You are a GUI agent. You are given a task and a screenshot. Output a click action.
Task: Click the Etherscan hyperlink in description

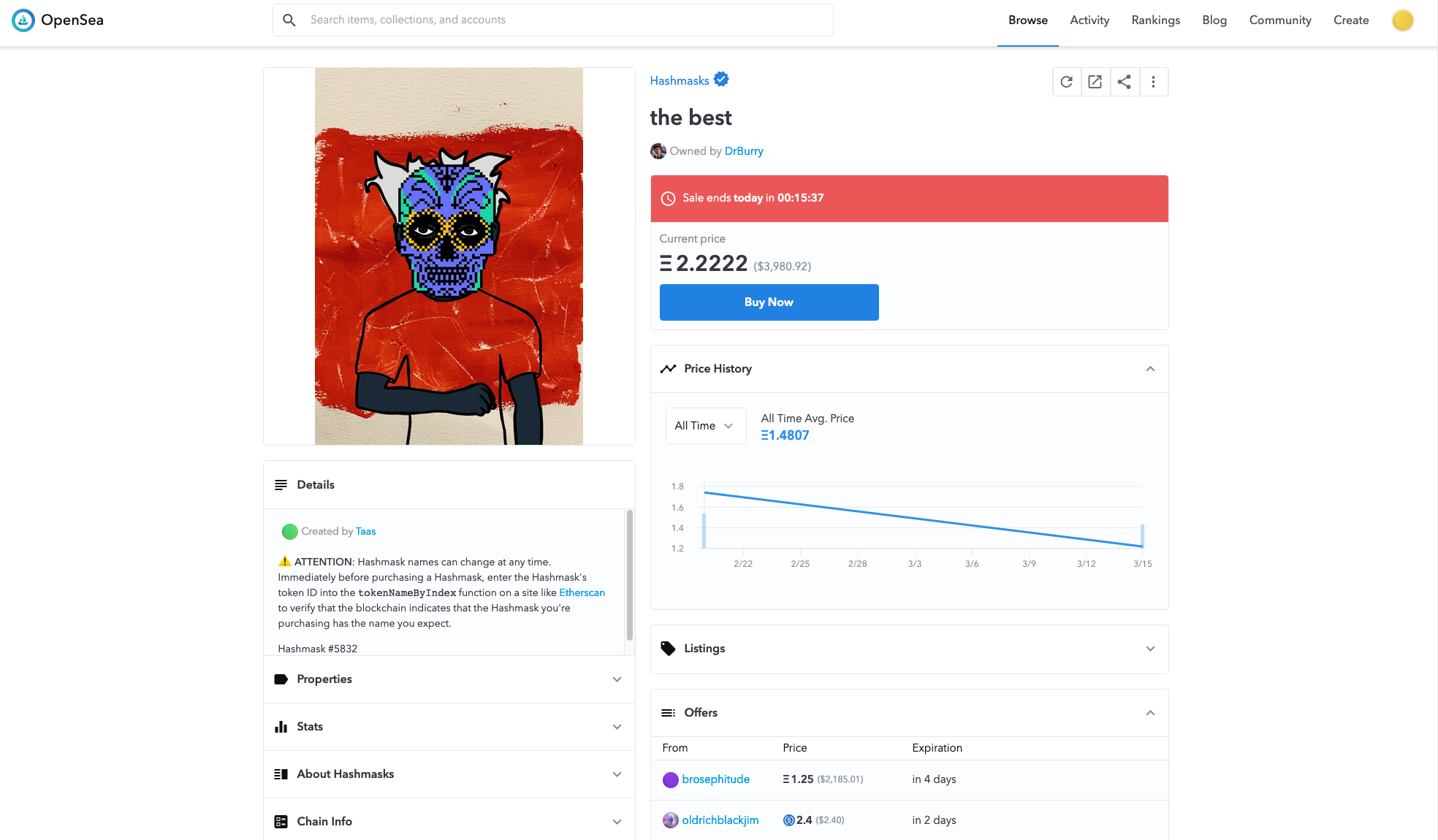(x=582, y=592)
